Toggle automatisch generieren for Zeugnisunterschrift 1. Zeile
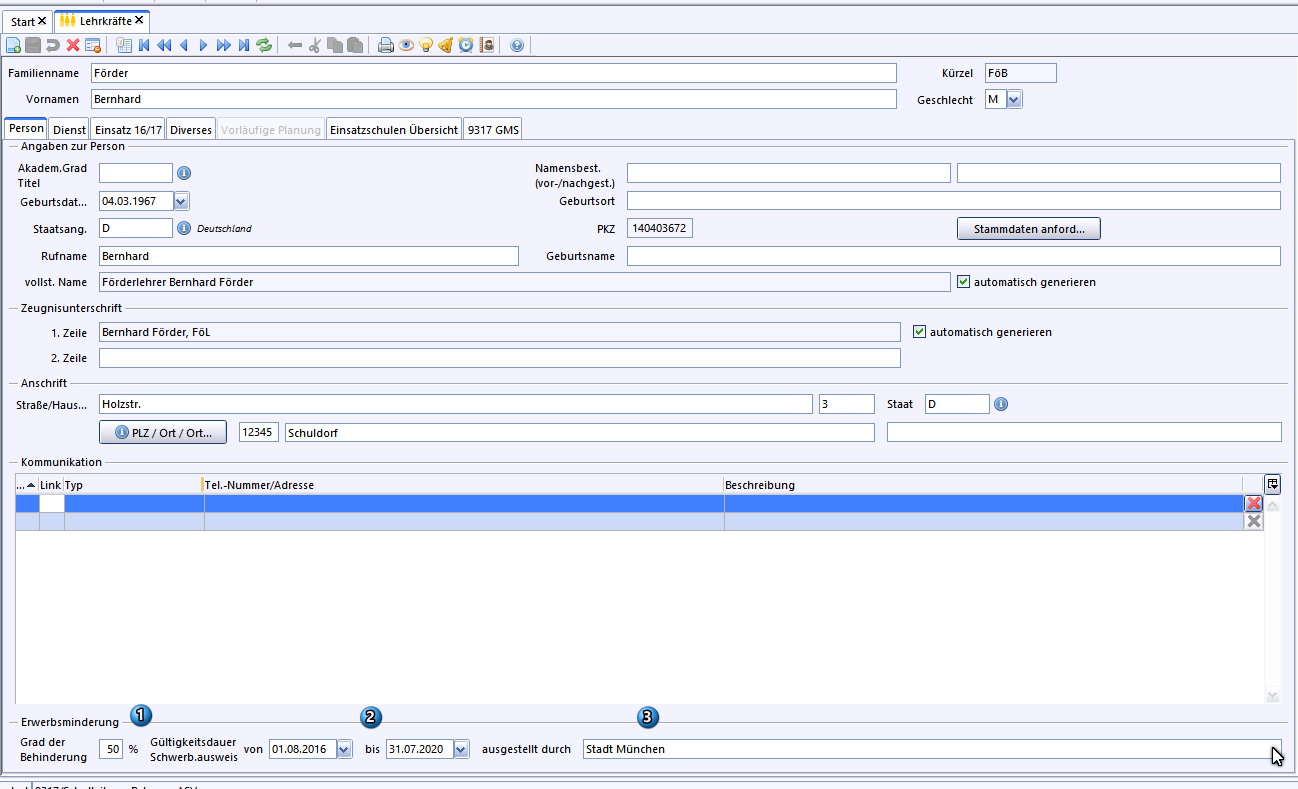The height and width of the screenshot is (789, 1298). pyautogui.click(x=920, y=332)
